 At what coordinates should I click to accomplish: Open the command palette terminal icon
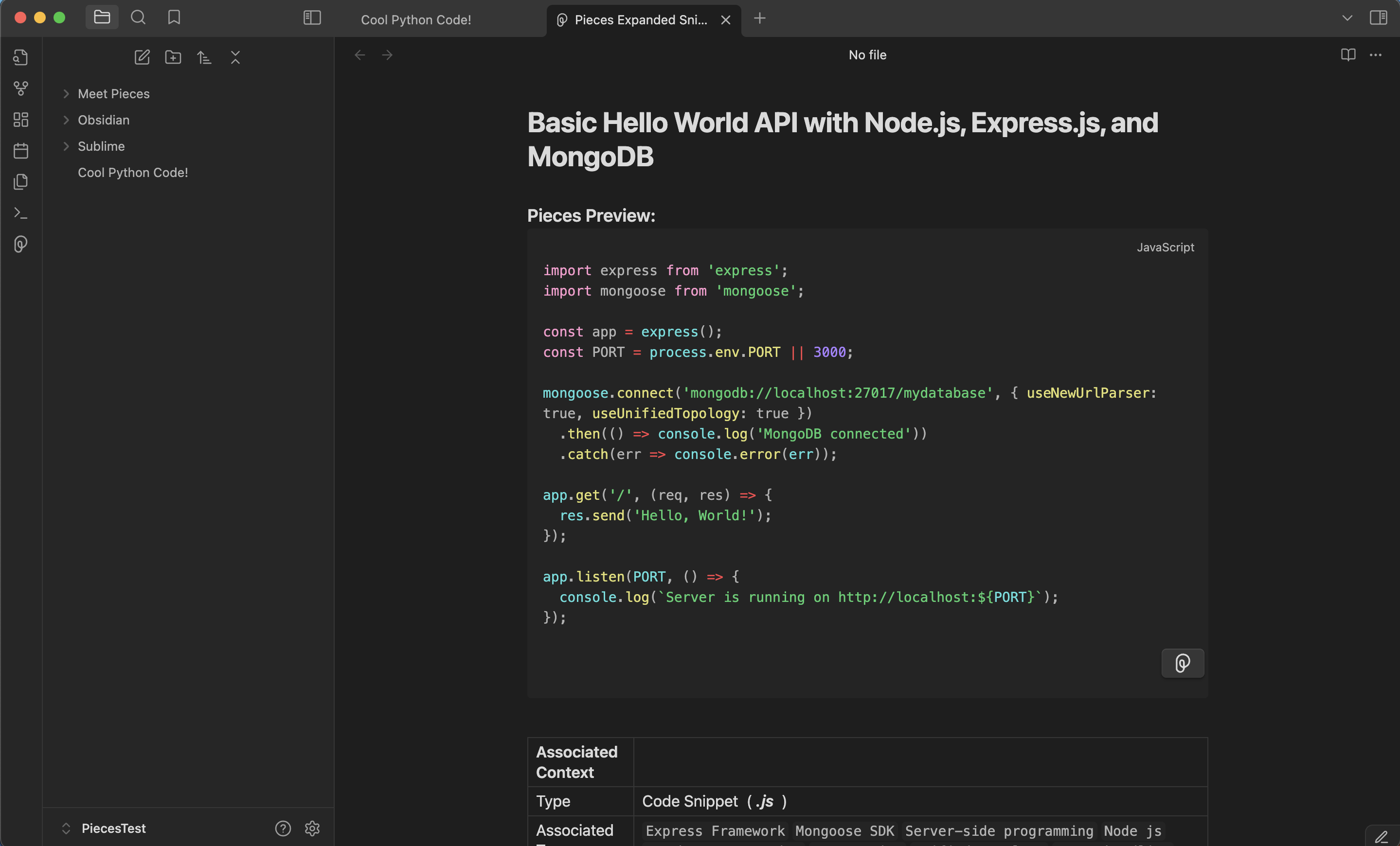point(21,213)
